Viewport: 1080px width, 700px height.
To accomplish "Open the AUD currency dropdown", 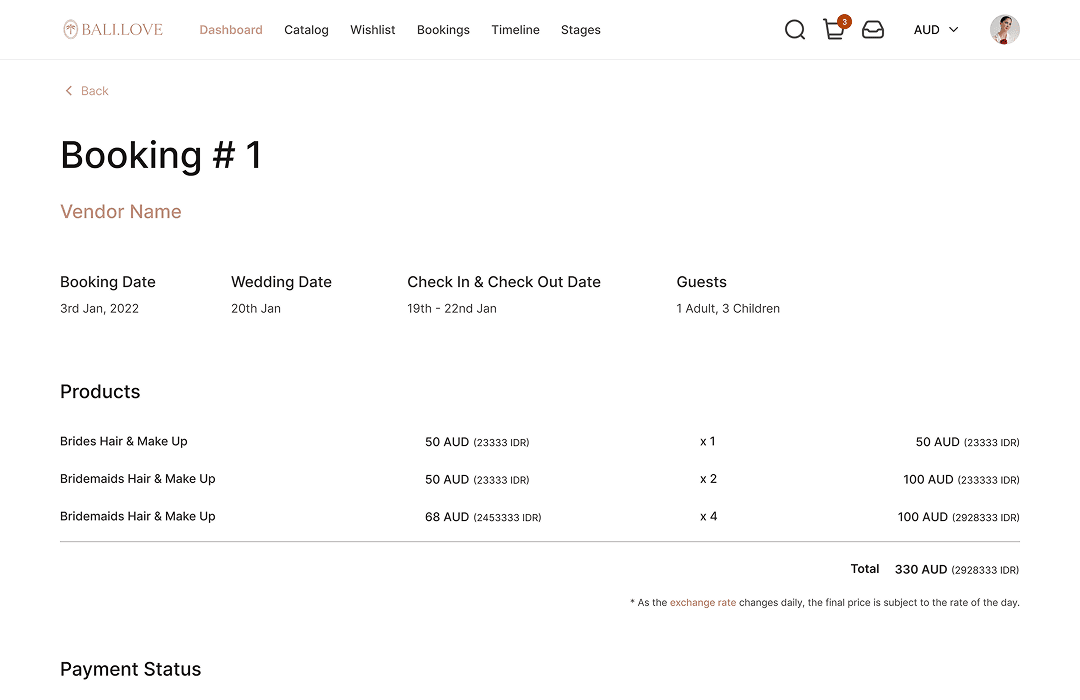I will click(x=924, y=30).
